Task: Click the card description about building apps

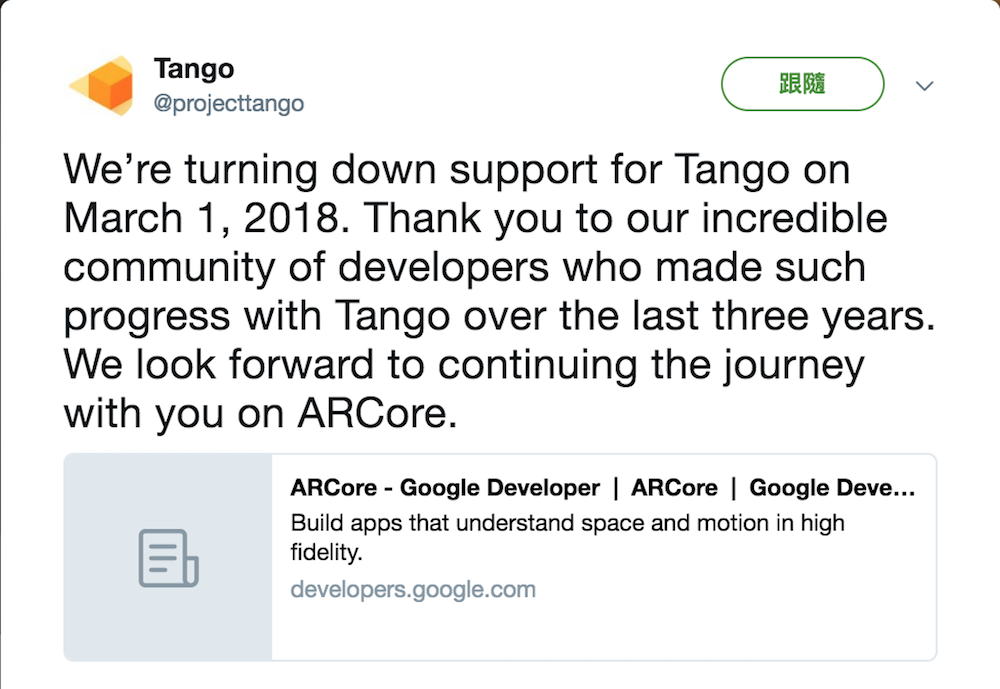Action: point(567,522)
